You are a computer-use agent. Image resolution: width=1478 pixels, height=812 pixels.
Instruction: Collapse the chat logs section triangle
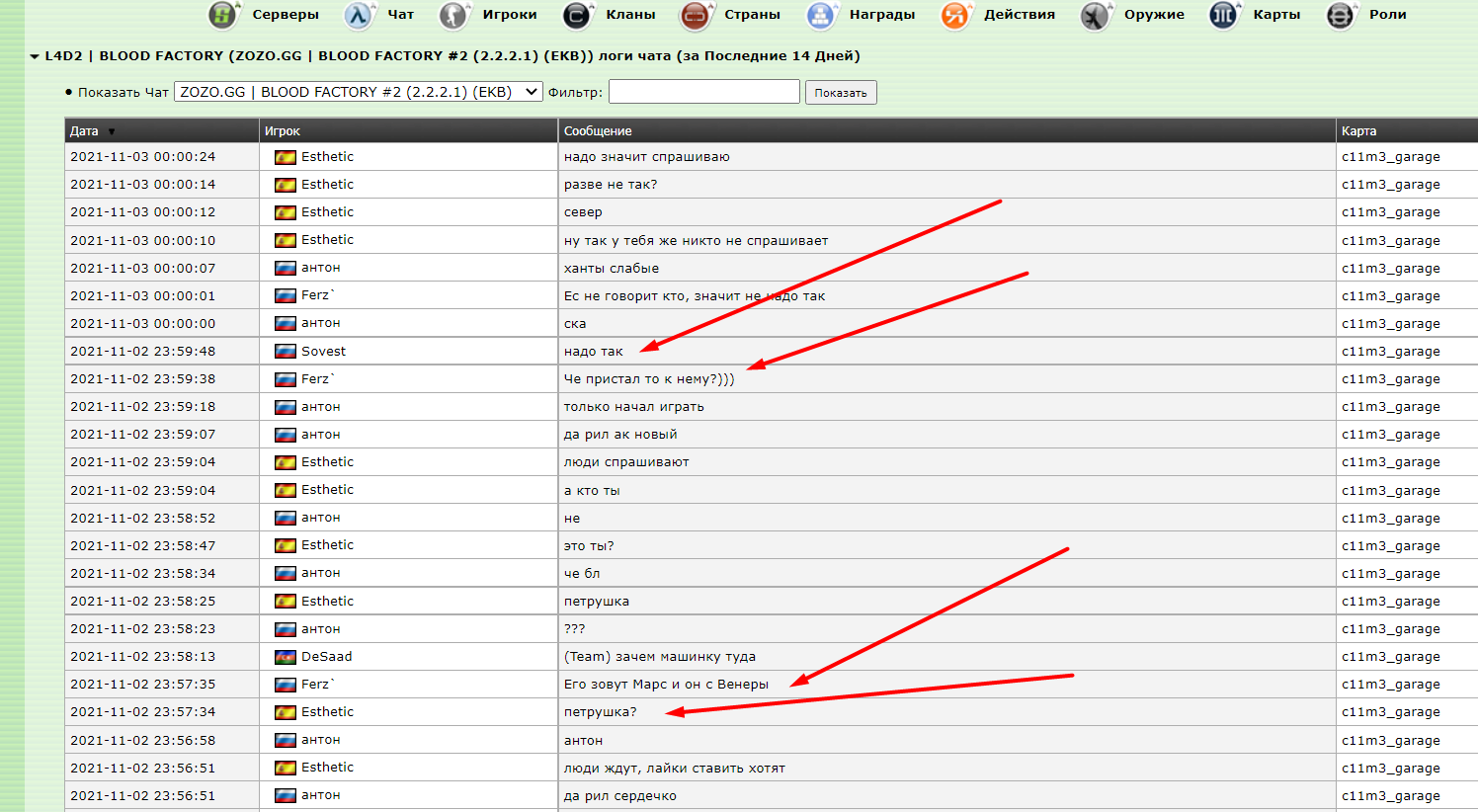tap(35, 57)
